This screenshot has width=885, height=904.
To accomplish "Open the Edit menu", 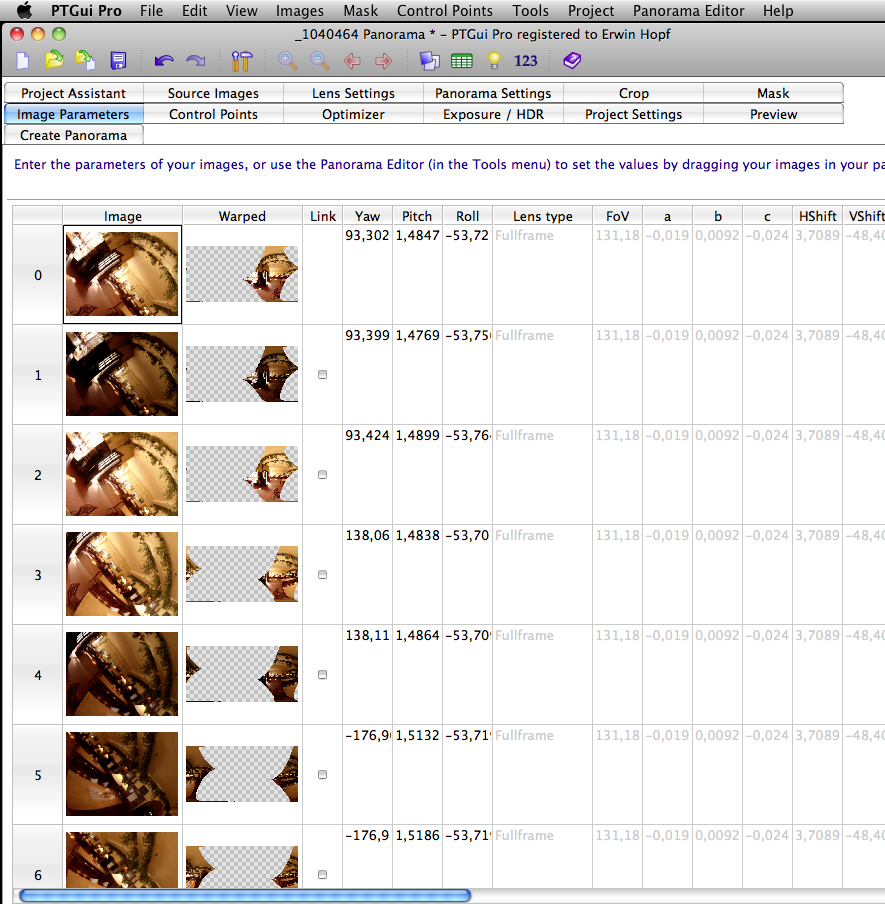I will click(194, 10).
